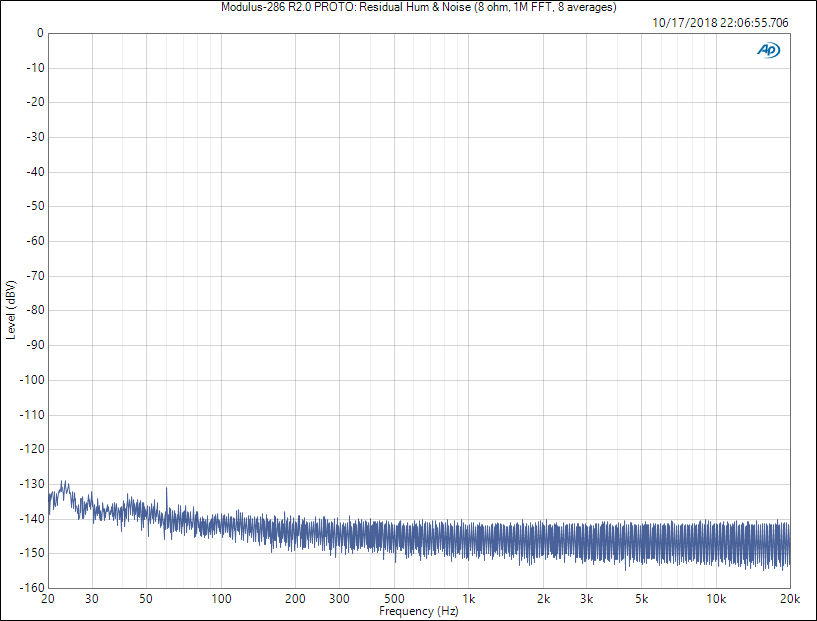
Task: Click the x-axis tick label '5k'
Action: tap(641, 599)
